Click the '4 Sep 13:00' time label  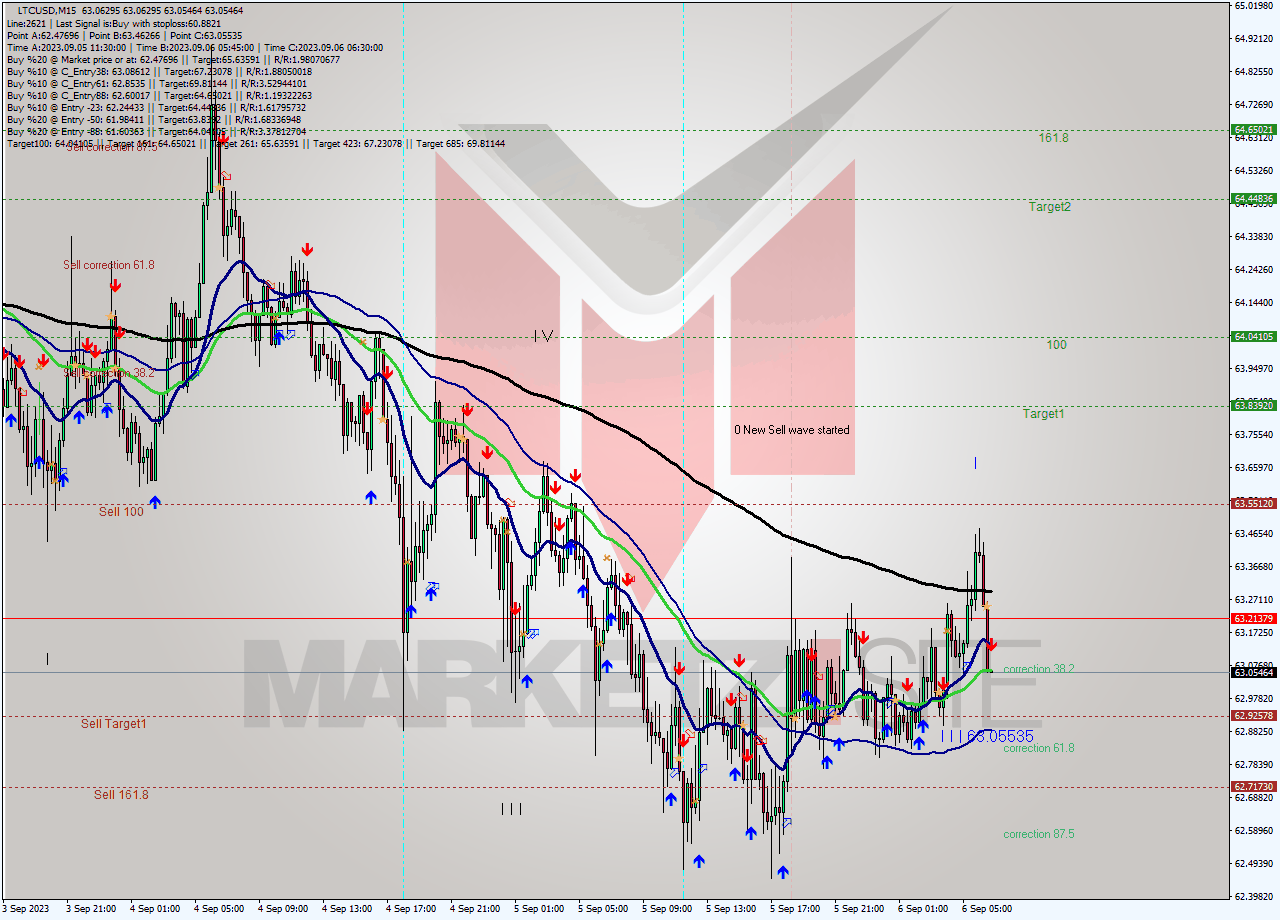[x=346, y=909]
